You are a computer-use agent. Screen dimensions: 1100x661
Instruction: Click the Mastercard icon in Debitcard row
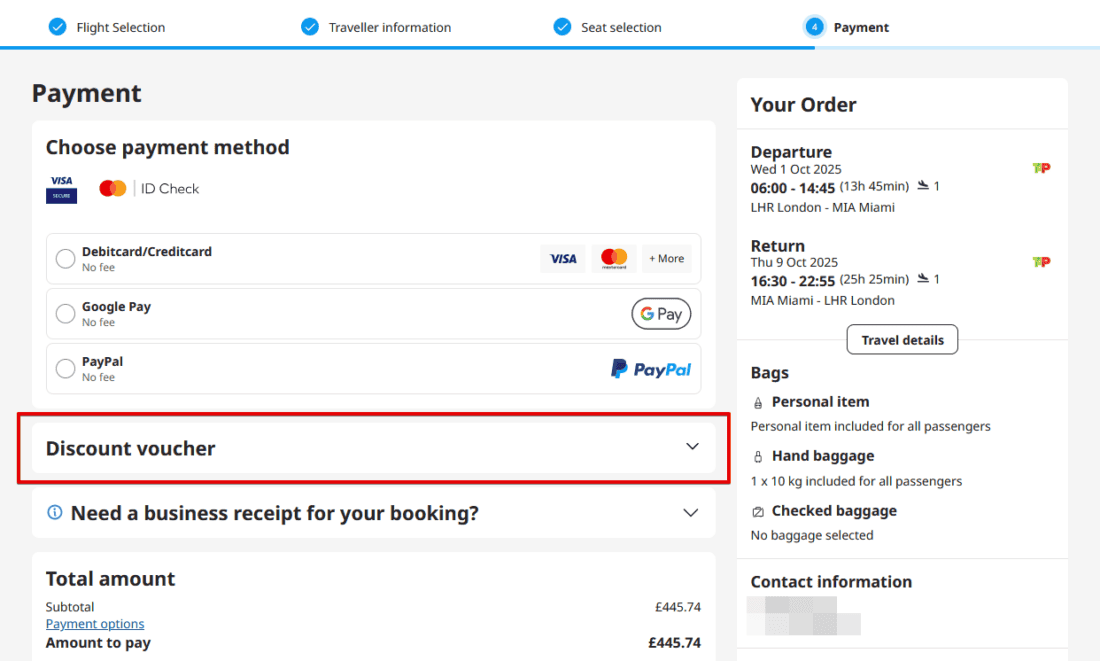tap(614, 259)
